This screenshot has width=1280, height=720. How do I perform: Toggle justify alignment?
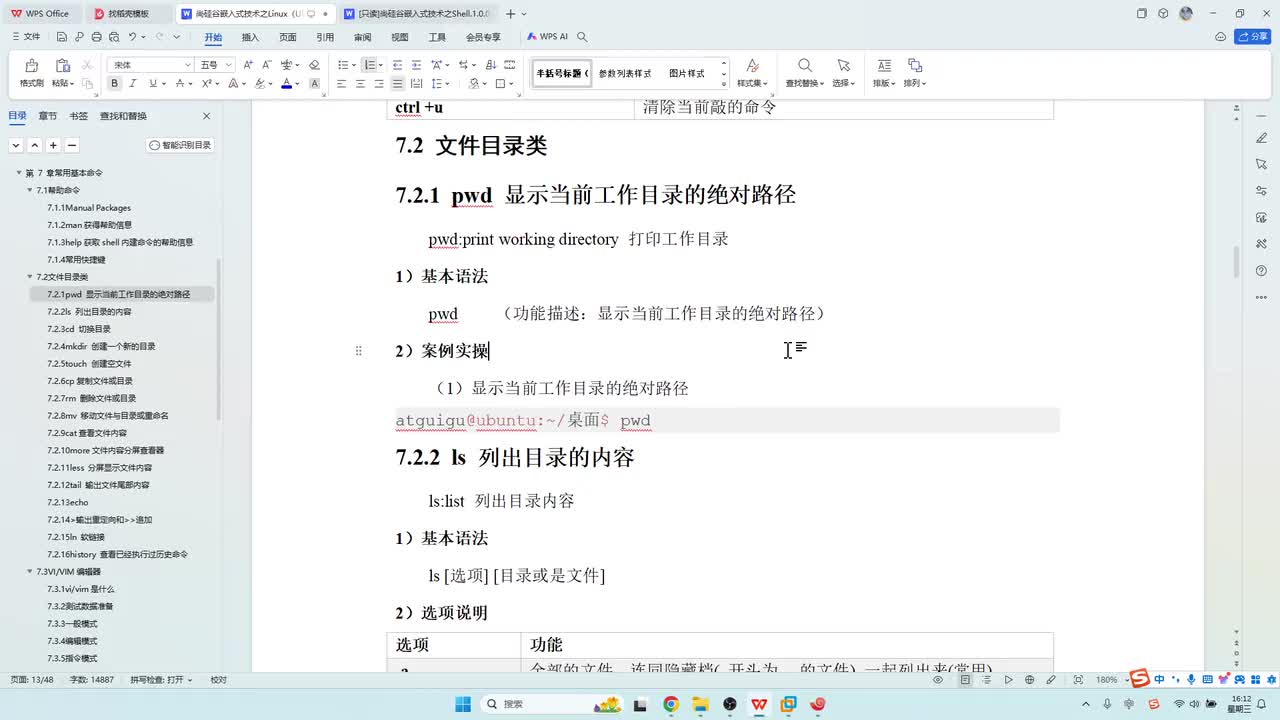398,84
